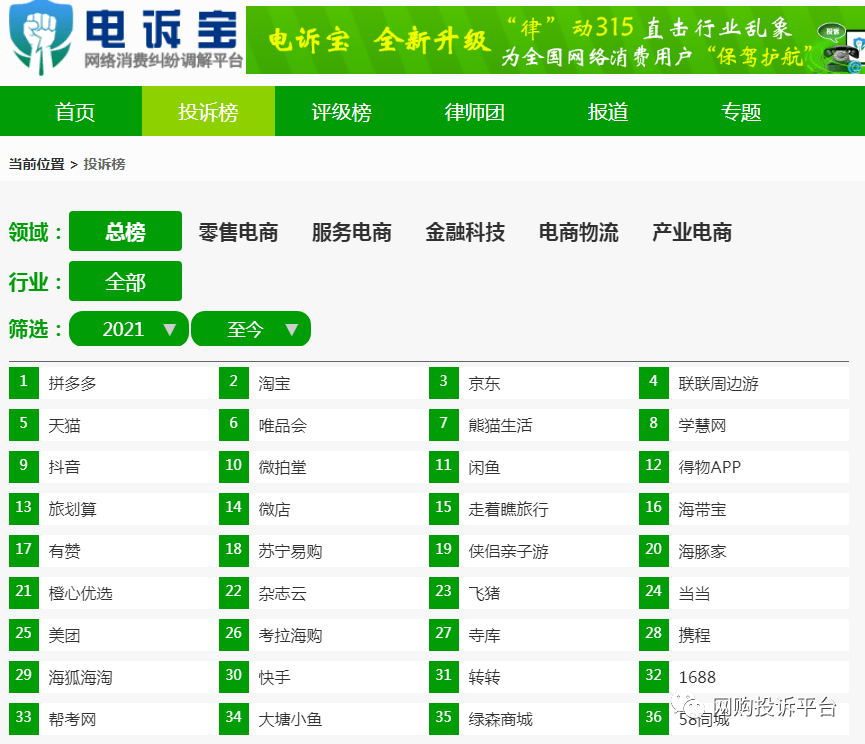
Task: Open the rank 5 entry 天猫
Action: click(64, 425)
